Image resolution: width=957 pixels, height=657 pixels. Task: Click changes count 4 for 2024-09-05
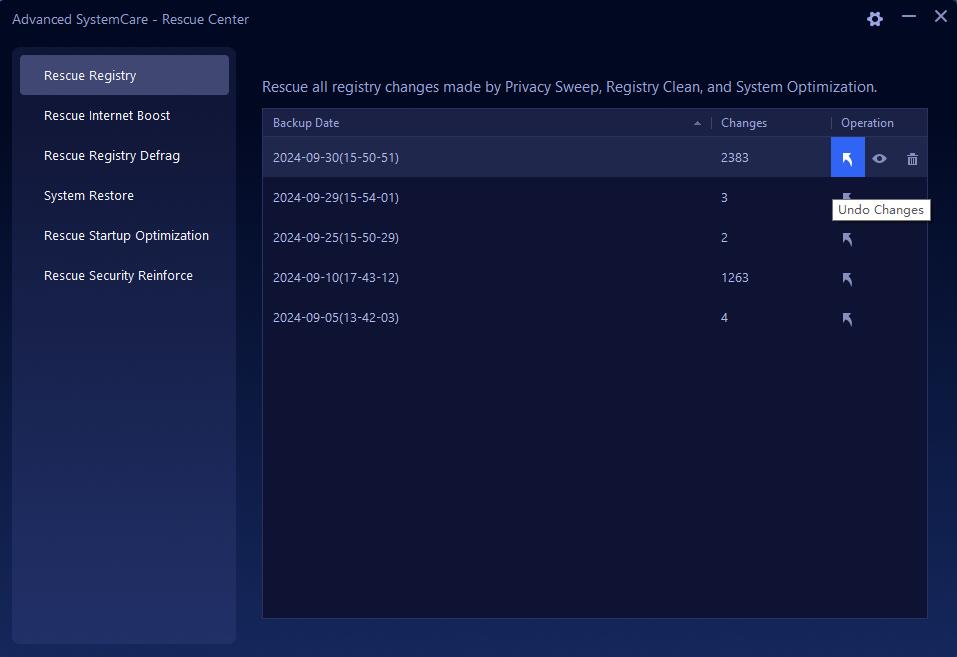click(x=724, y=318)
